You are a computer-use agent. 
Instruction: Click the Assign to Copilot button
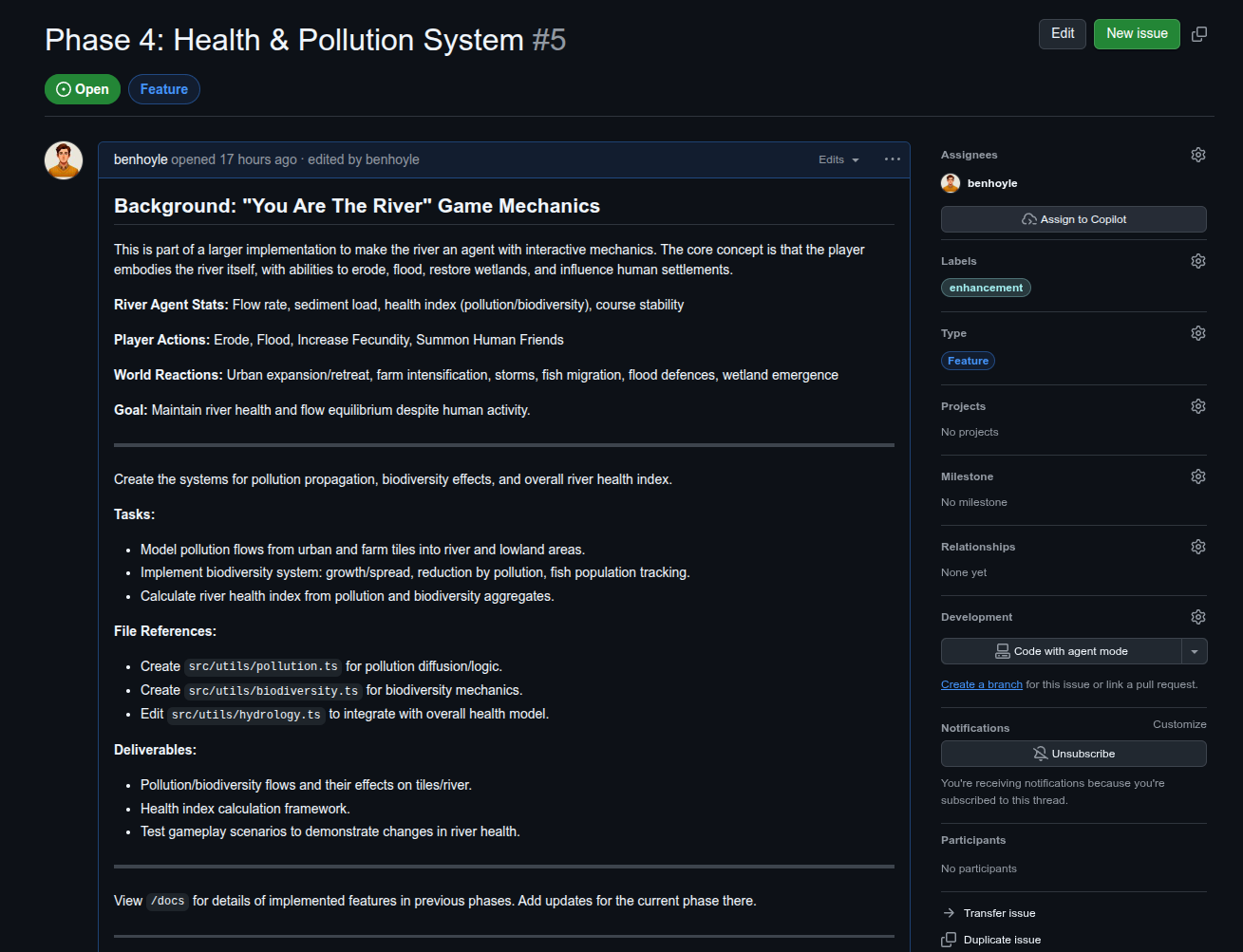[1073, 219]
